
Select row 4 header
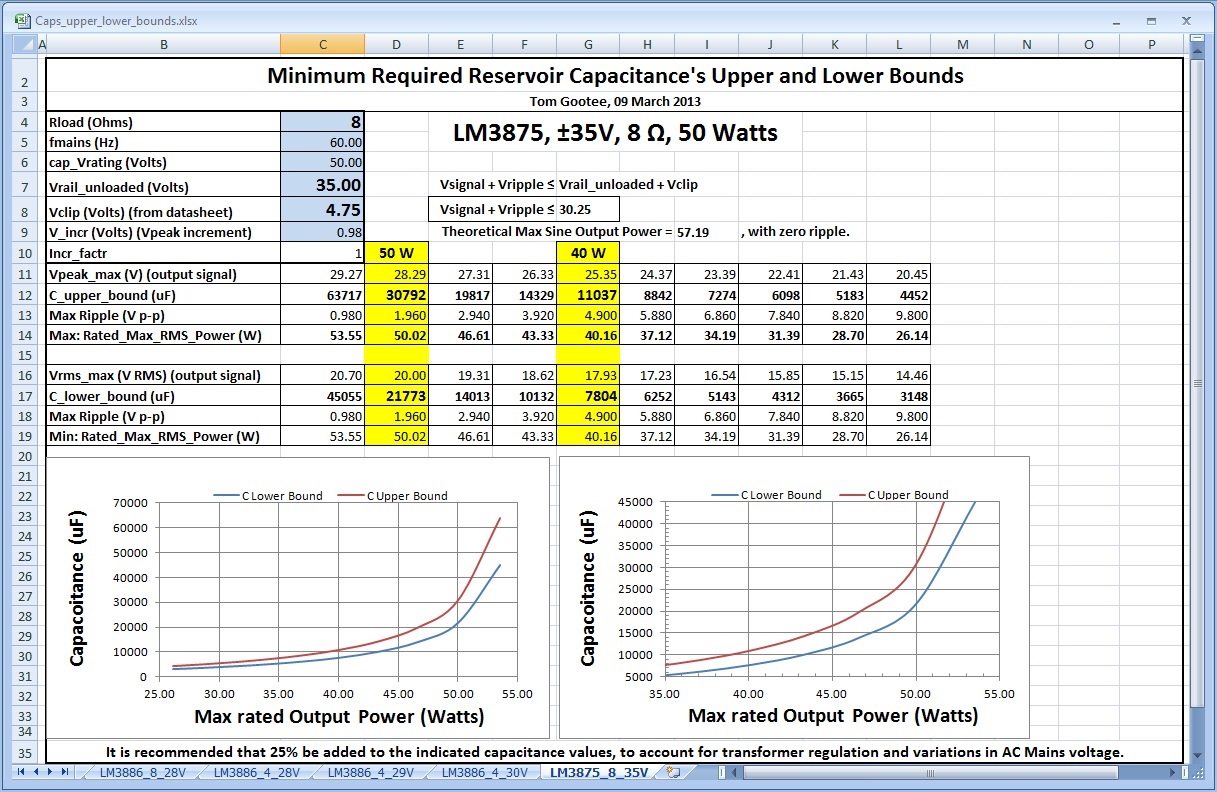point(25,122)
